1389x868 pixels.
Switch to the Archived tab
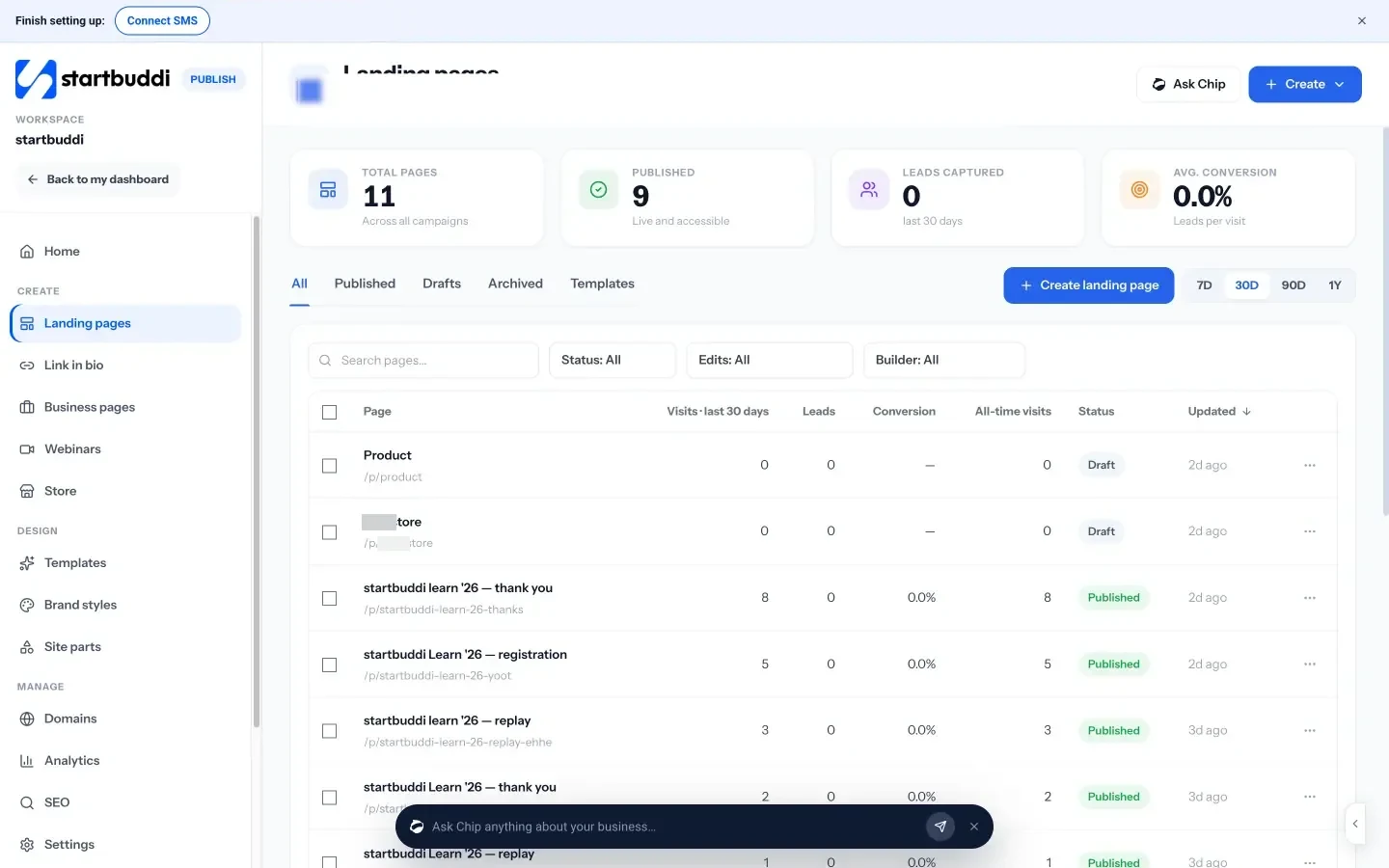coord(515,284)
